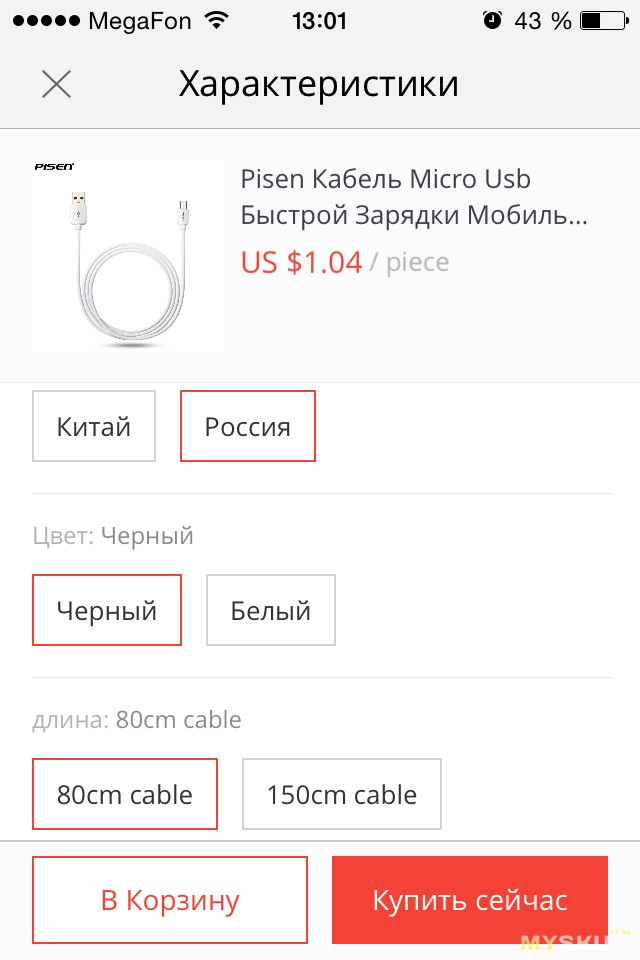Pick the 80cm cable length

(x=125, y=794)
